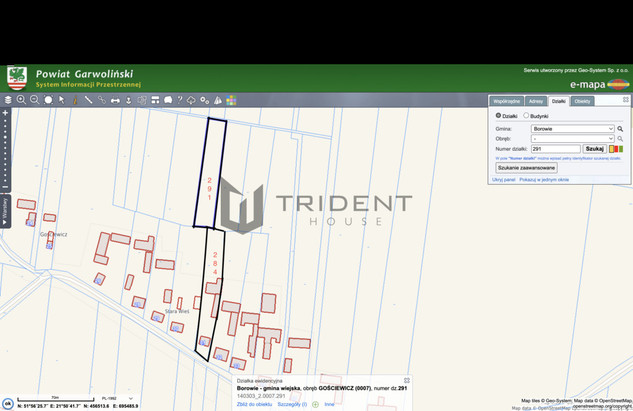
Task: Select the Budynki radio button
Action: [x=527, y=116]
